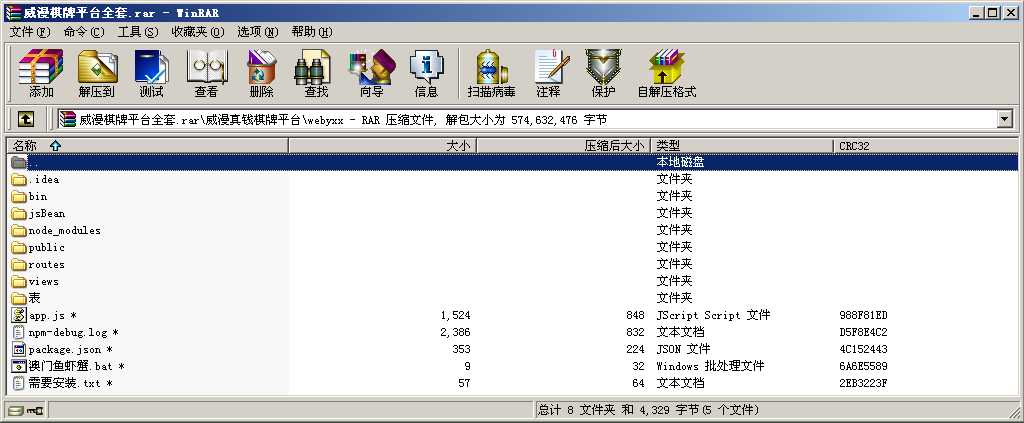
Task: Click the JScript Script 文件 type cell
Action: coord(713,315)
